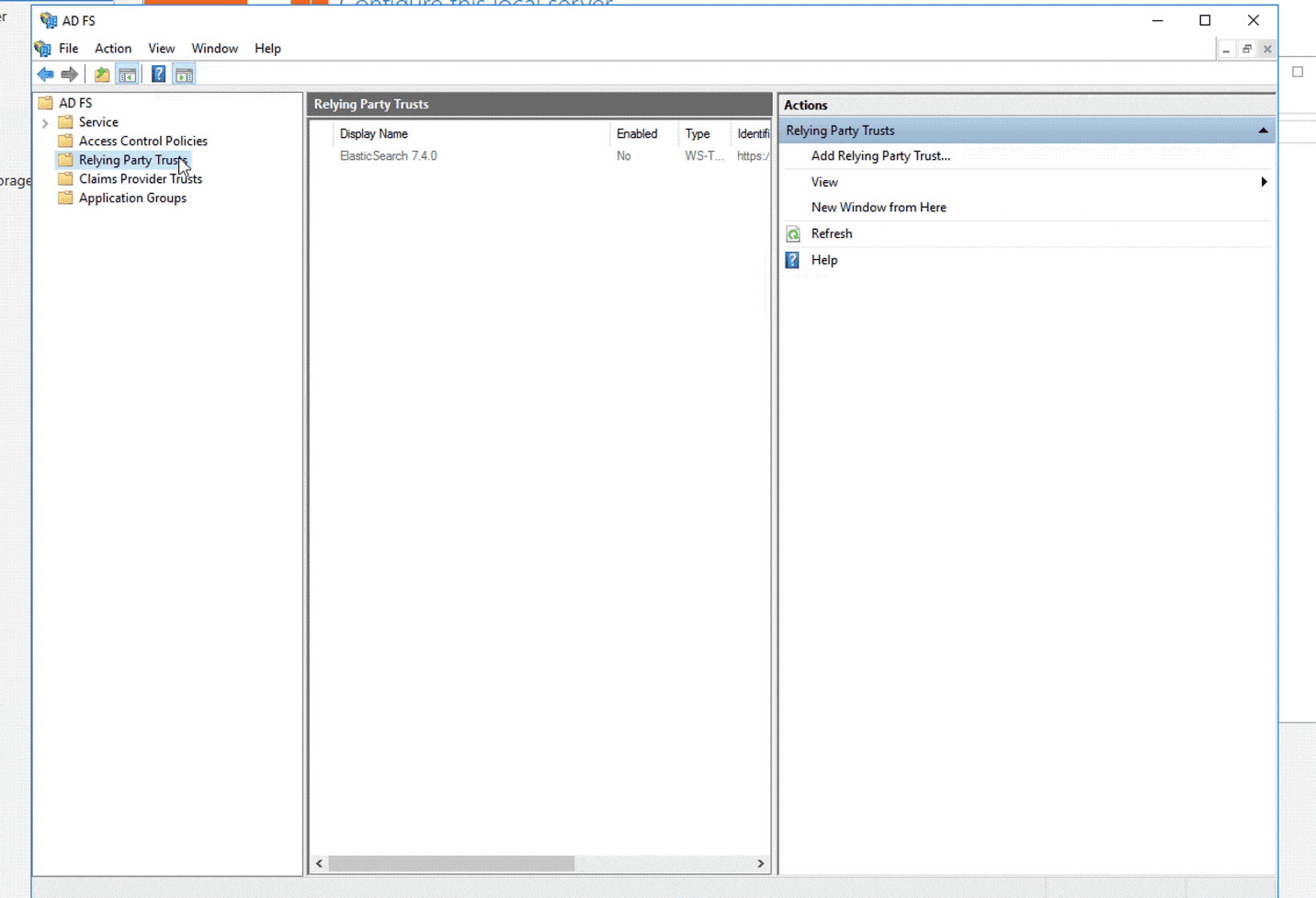This screenshot has height=898, width=1316.
Task: Collapse the Relying Party Trusts actions group
Action: 1263,130
